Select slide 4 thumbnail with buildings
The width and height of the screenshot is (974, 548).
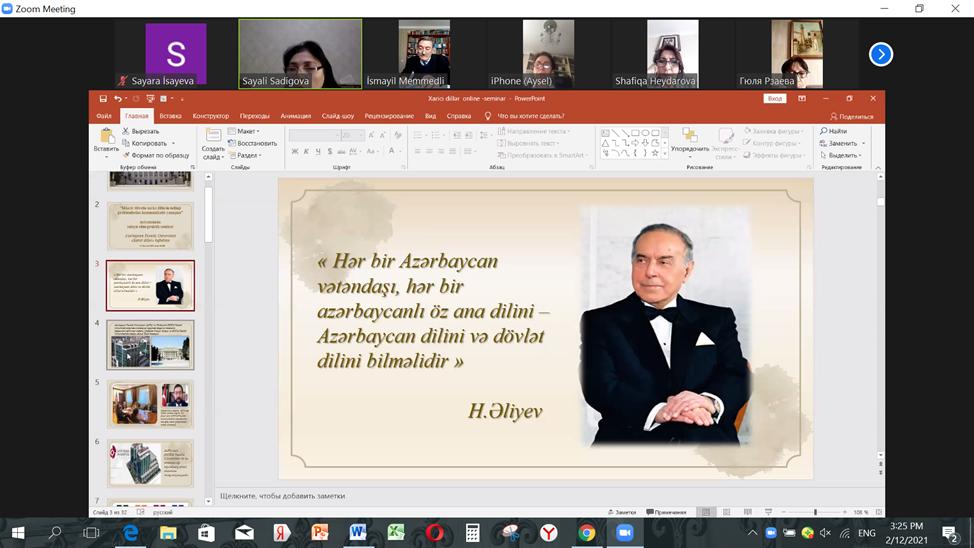click(150, 345)
